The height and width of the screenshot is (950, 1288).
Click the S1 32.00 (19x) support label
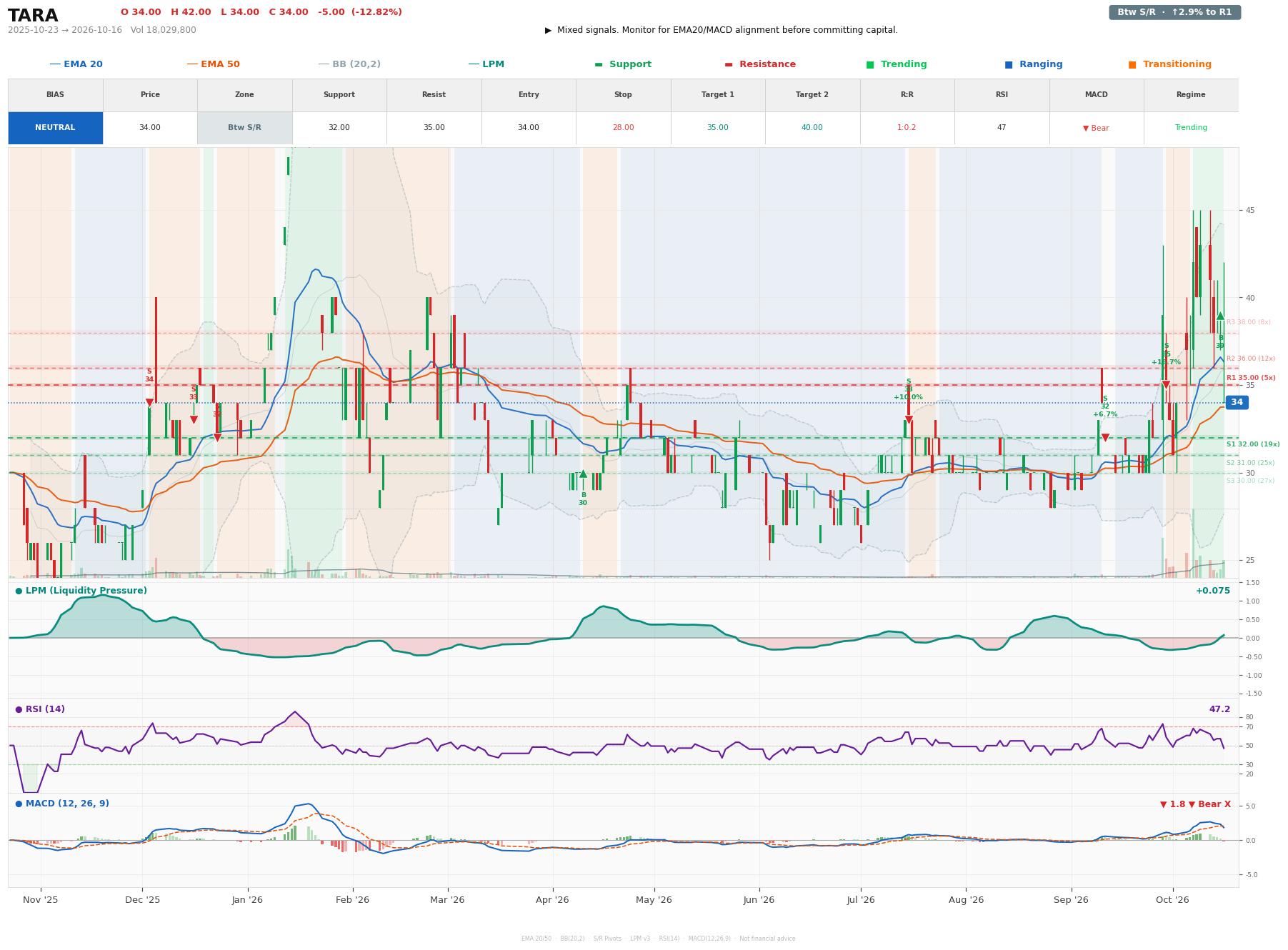[1253, 444]
